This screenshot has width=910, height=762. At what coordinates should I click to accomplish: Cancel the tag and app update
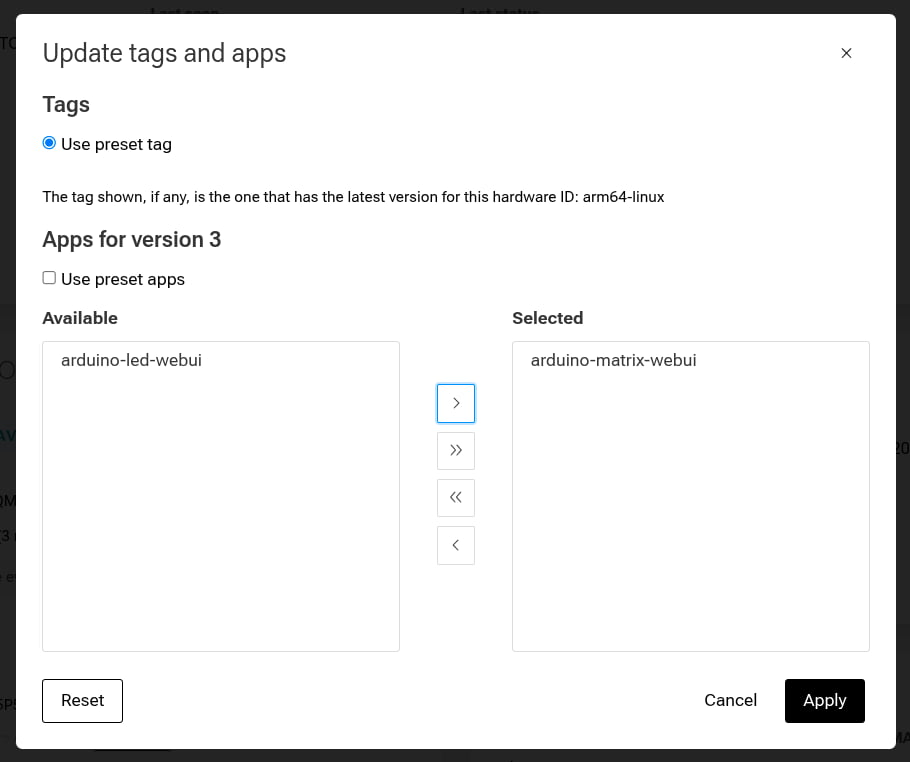point(730,700)
